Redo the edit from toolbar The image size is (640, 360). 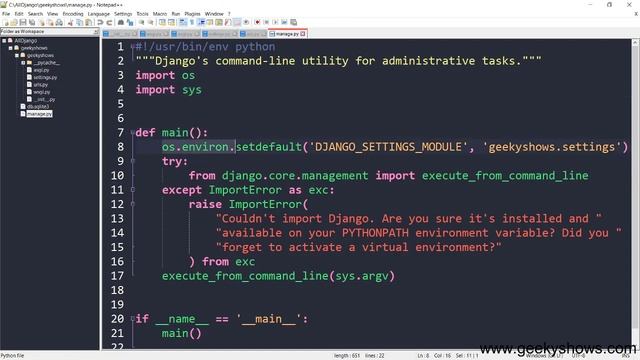coord(109,22)
